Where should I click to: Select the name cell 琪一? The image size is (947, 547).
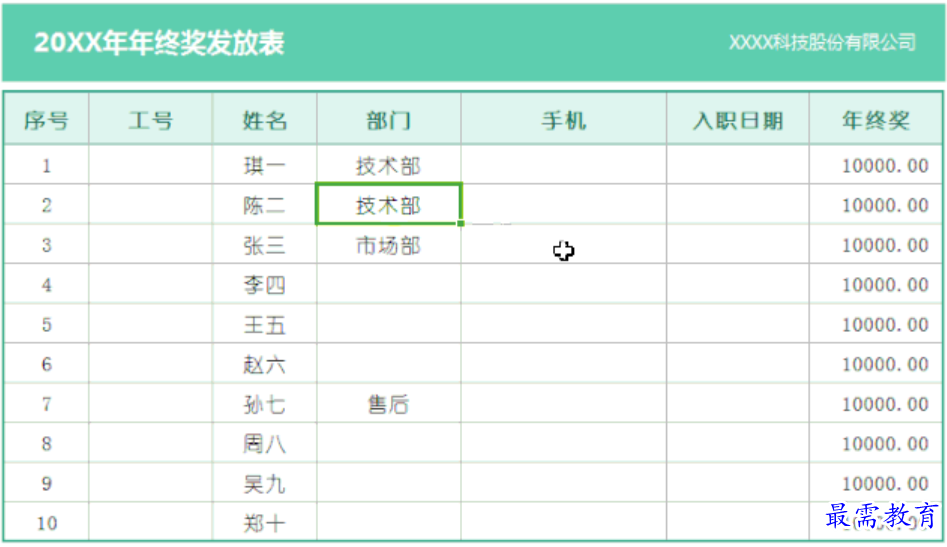(x=265, y=164)
